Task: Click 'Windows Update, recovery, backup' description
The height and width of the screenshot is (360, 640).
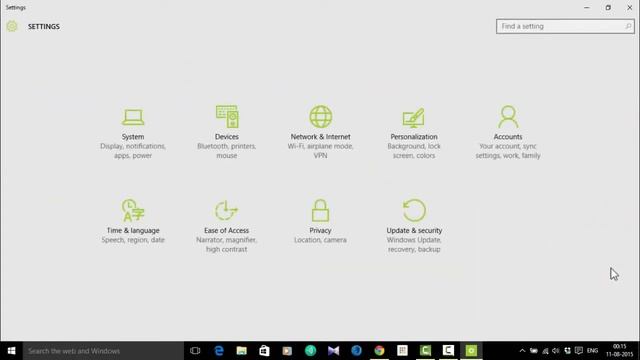Action: [x=414, y=244]
